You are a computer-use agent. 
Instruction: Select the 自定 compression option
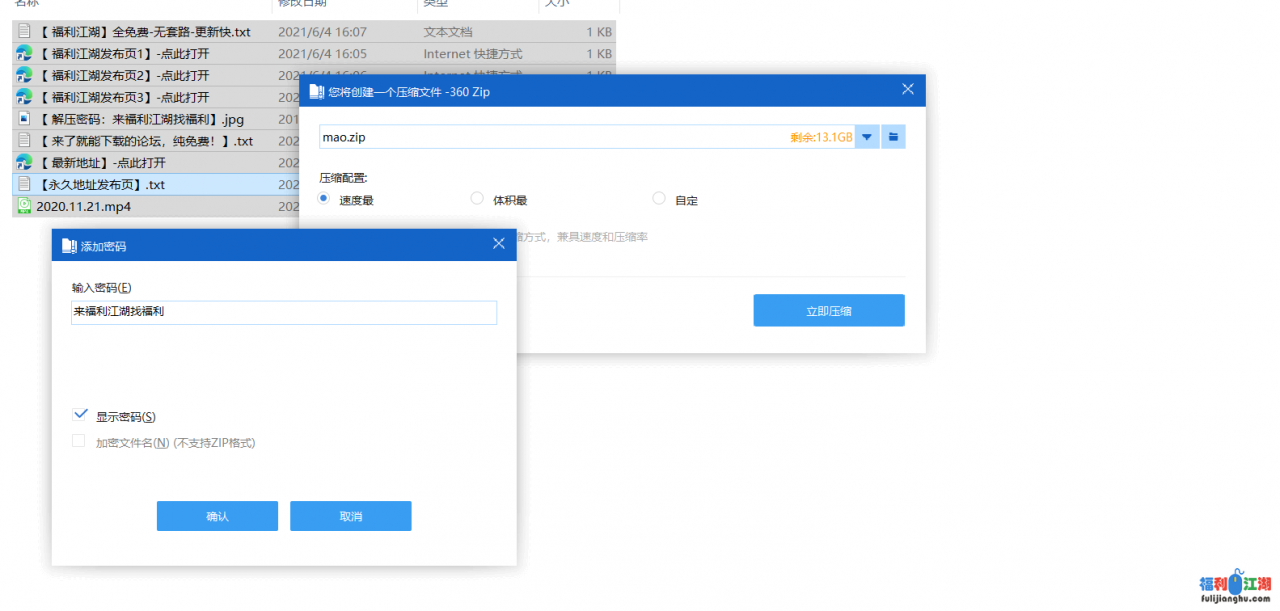[x=658, y=199]
